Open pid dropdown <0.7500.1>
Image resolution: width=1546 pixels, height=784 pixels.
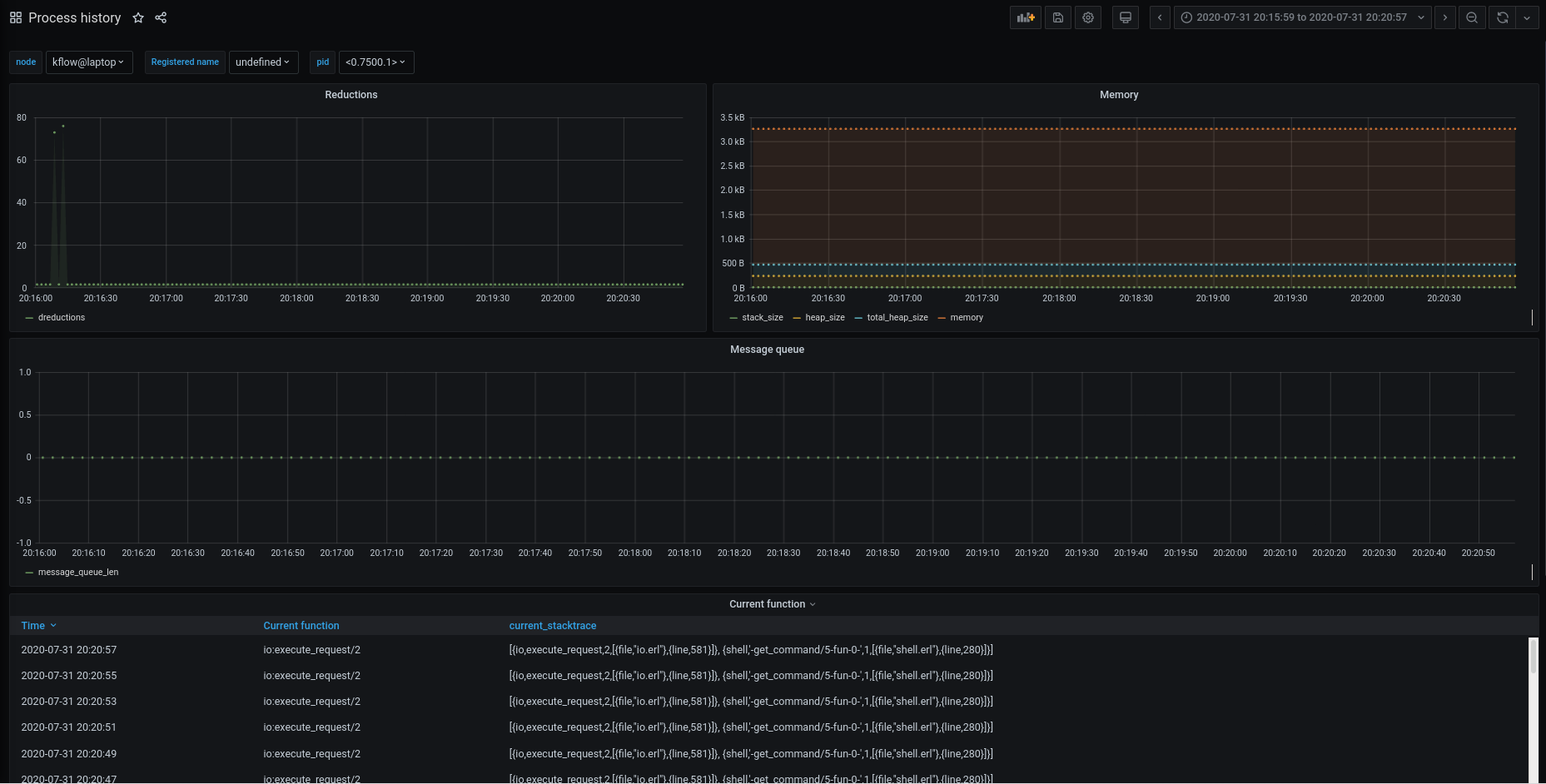[x=376, y=62]
